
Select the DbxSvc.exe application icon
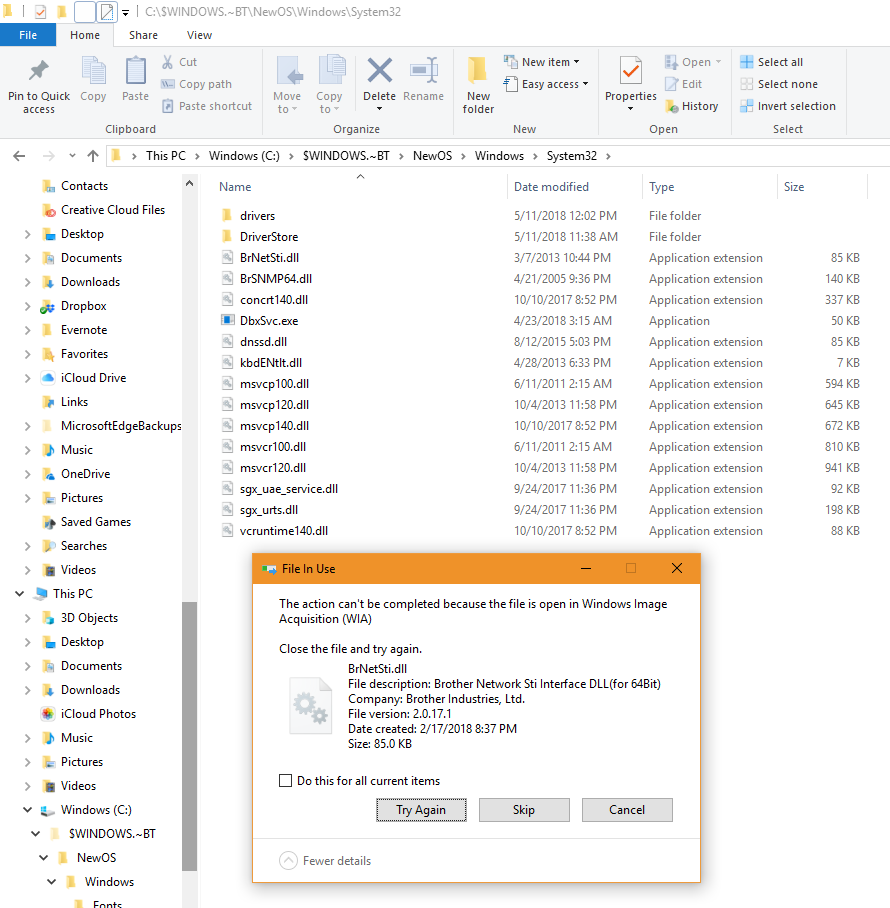228,320
